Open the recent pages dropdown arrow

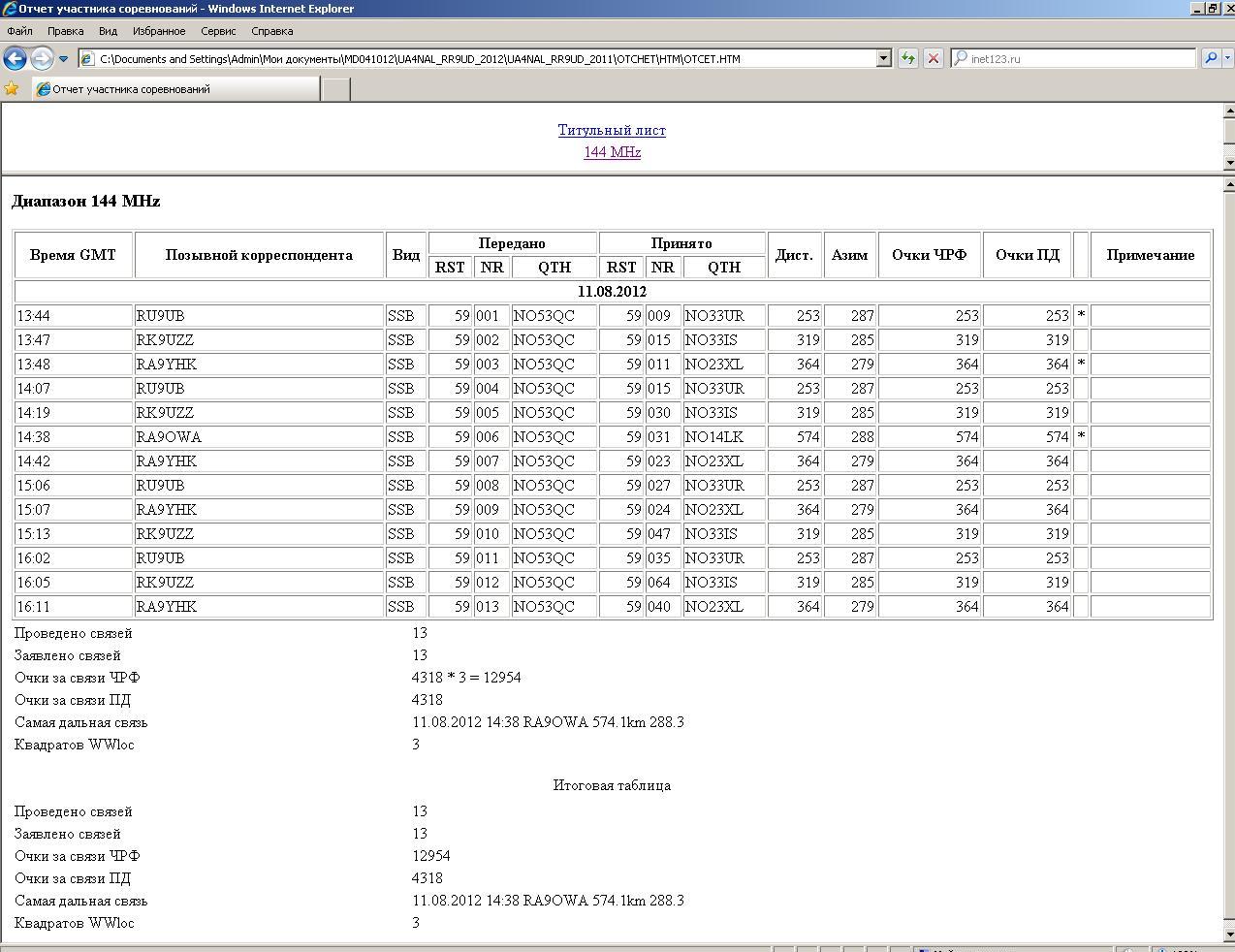coord(63,58)
